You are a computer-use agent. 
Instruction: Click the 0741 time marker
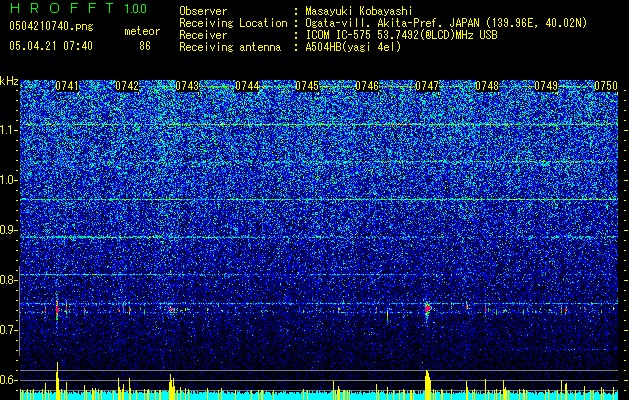point(67,86)
